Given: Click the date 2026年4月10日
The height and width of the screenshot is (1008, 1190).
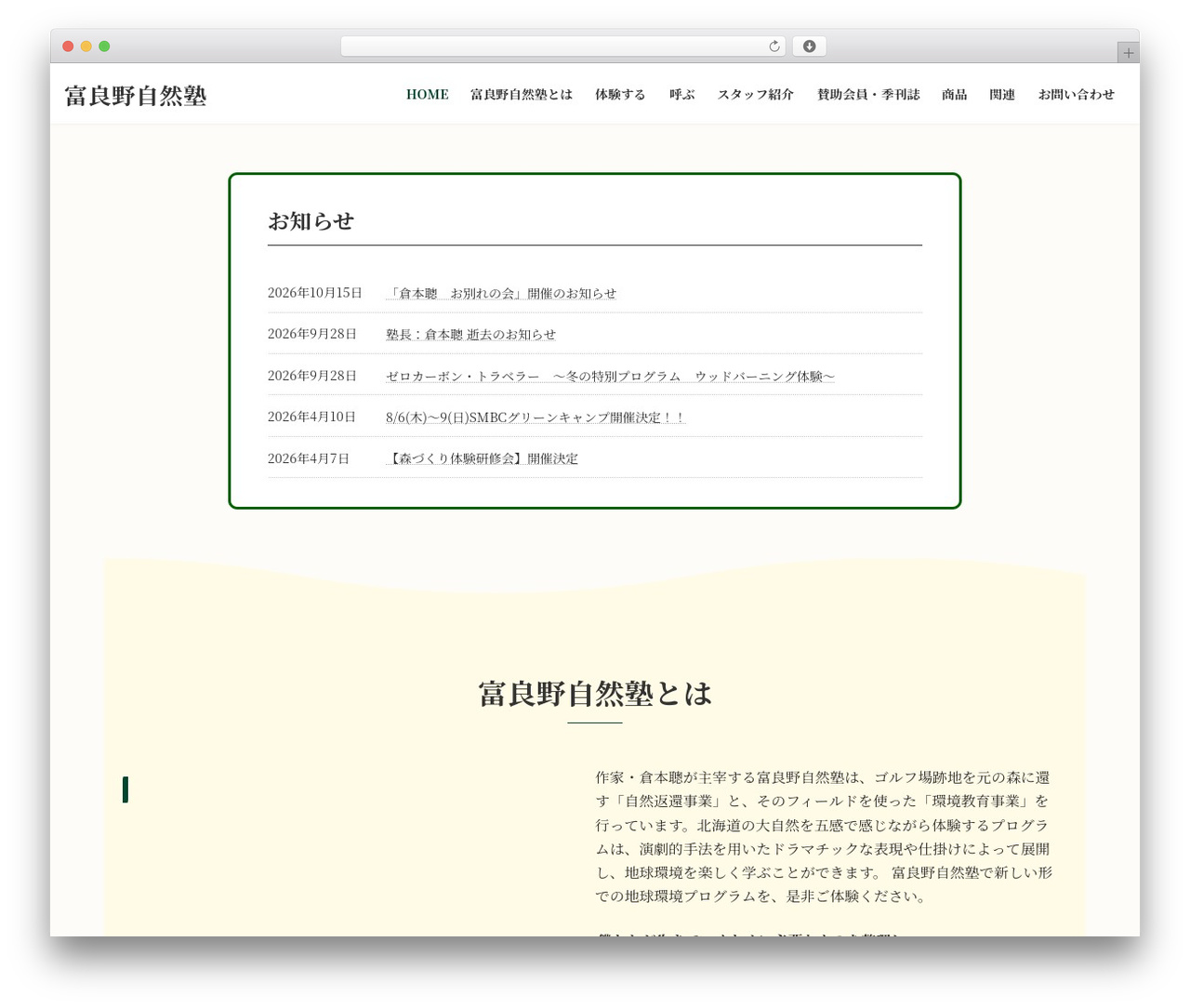Looking at the screenshot, I should [x=311, y=417].
